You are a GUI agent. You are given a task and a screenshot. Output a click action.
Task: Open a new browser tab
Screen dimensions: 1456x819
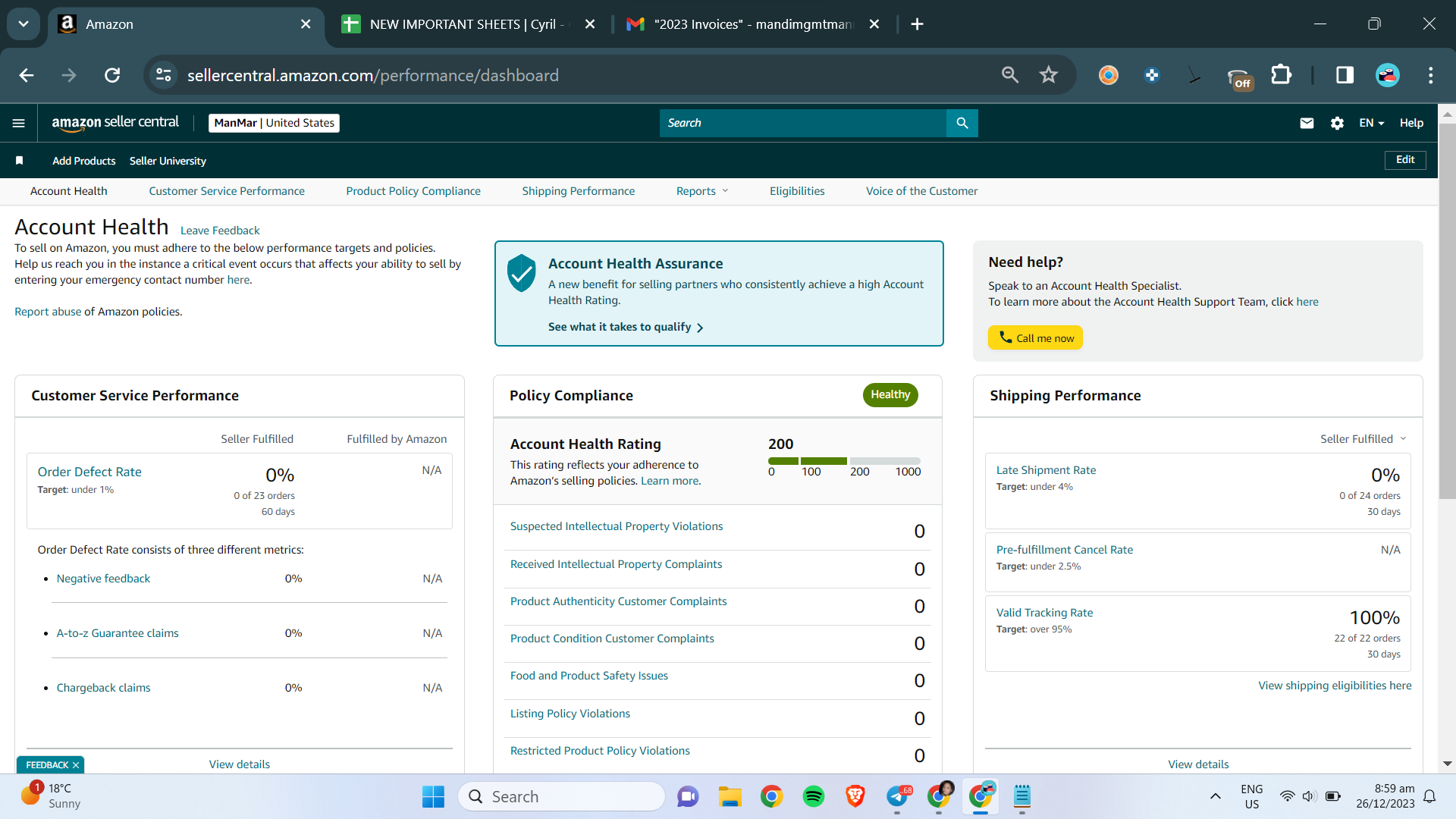[x=917, y=24]
